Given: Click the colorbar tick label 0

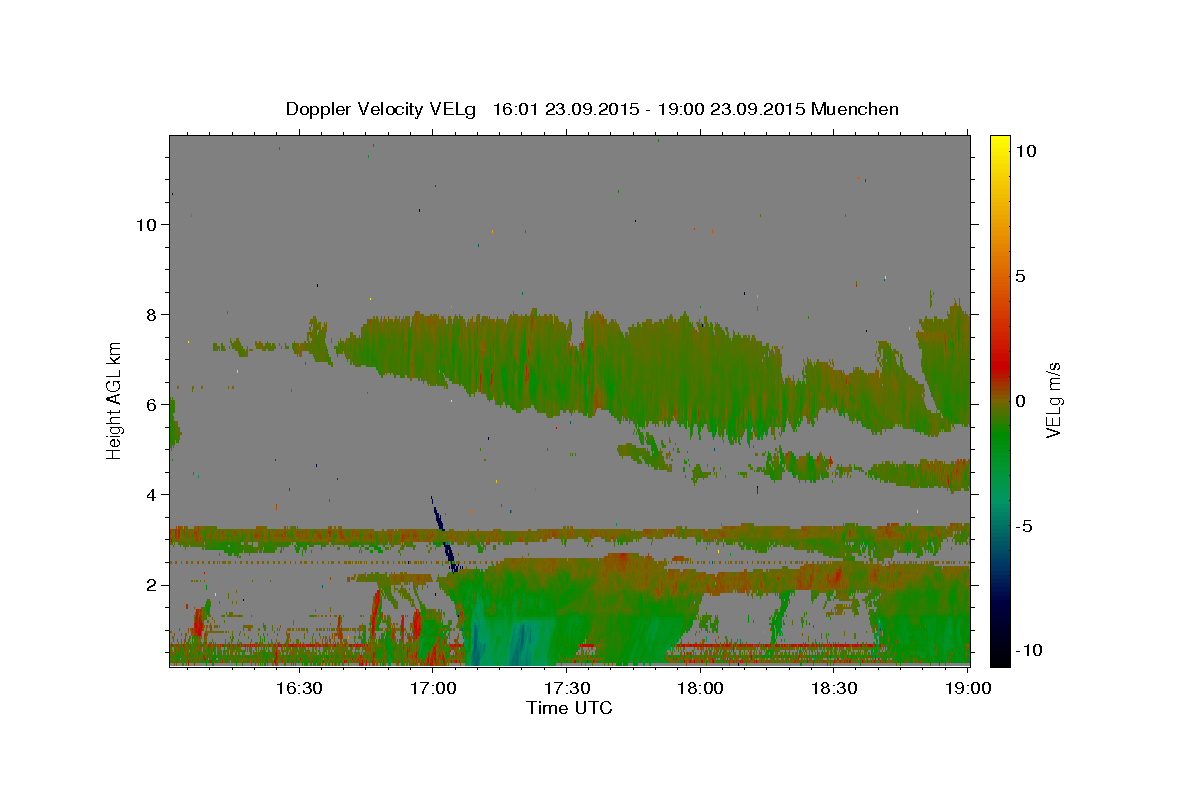Looking at the screenshot, I should (1022, 401).
